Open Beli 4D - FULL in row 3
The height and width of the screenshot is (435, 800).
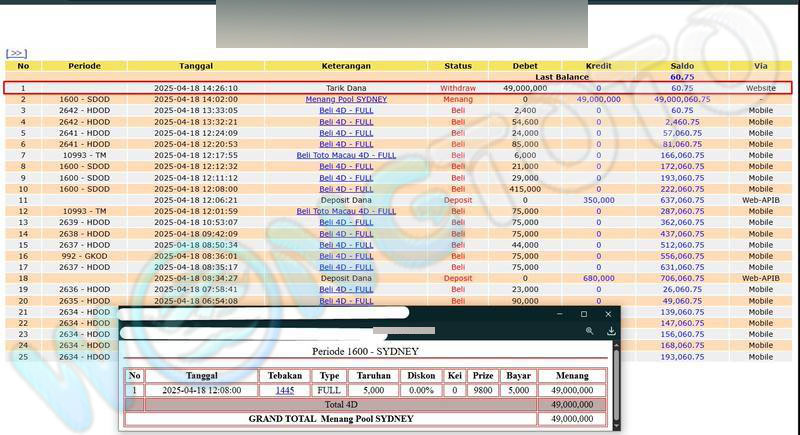[346, 110]
